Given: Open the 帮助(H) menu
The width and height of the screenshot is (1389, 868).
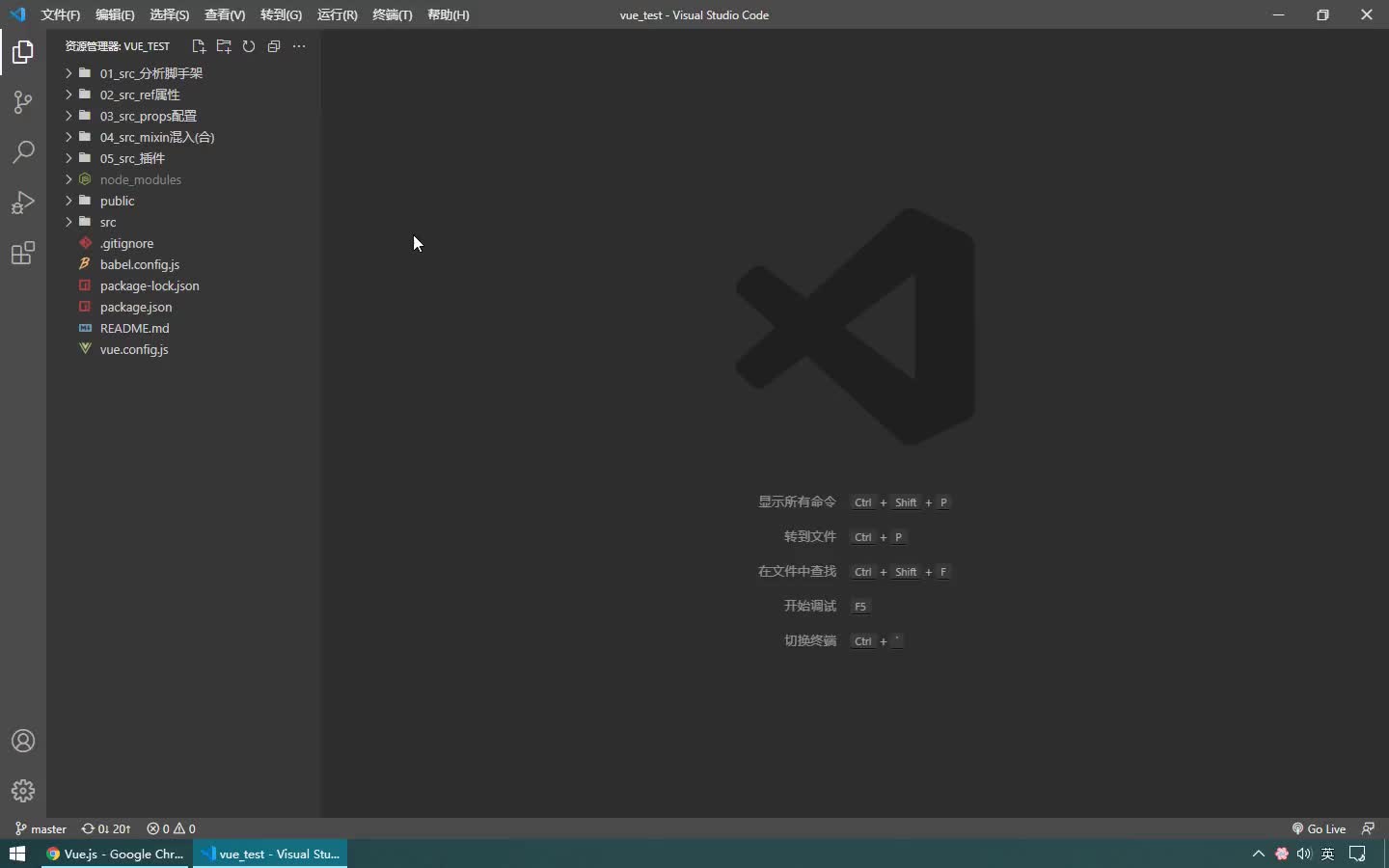Looking at the screenshot, I should 449,14.
